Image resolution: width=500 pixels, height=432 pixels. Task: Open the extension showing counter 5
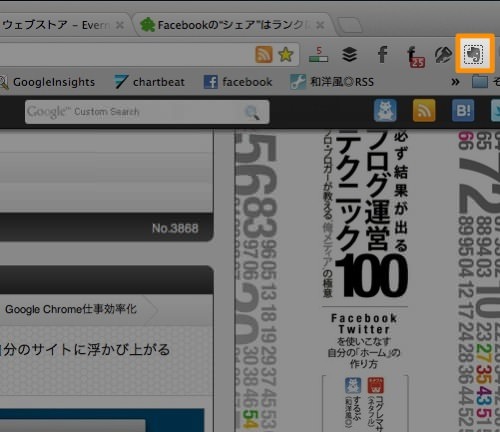tap(318, 55)
